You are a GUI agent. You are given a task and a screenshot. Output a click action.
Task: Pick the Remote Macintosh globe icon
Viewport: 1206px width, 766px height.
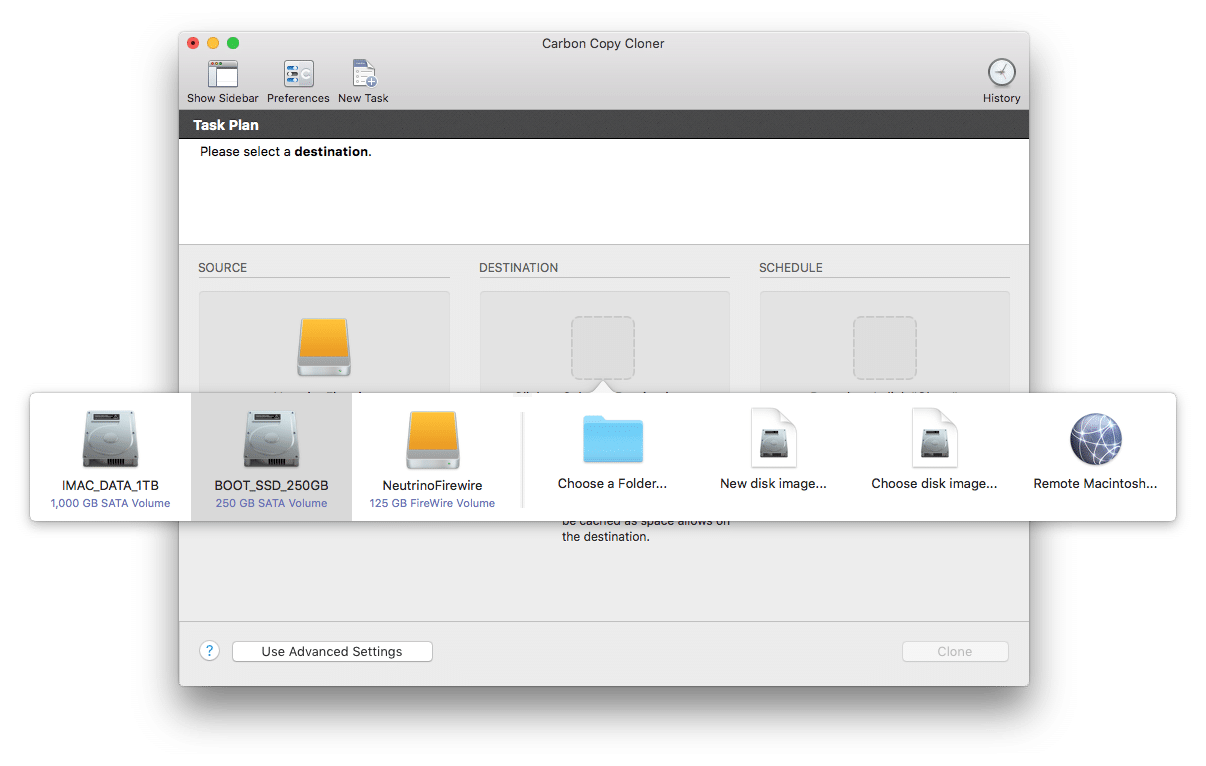click(x=1095, y=441)
